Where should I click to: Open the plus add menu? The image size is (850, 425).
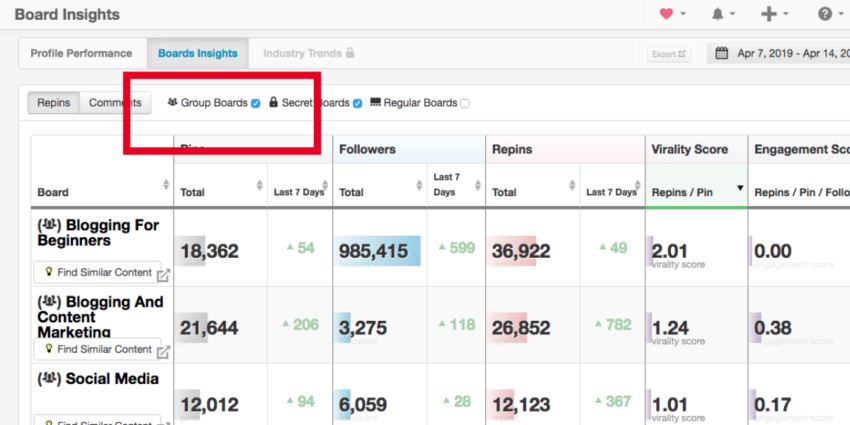tap(770, 14)
